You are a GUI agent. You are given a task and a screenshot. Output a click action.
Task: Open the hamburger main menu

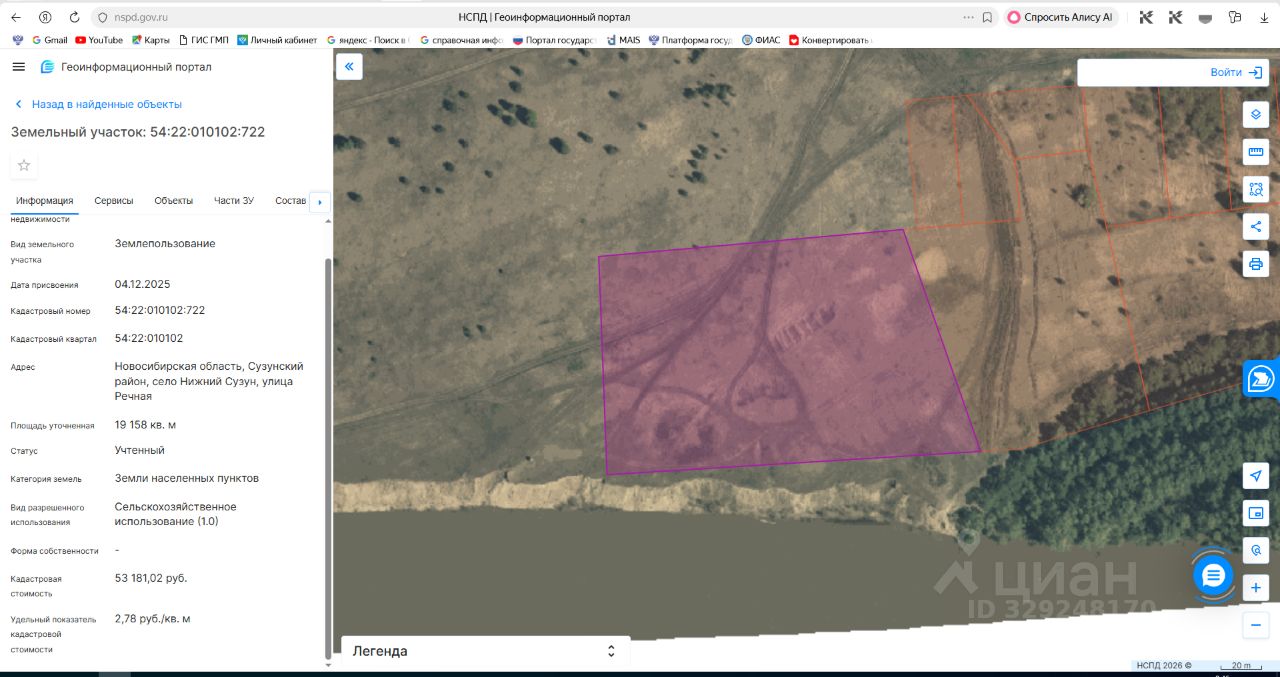(x=18, y=67)
